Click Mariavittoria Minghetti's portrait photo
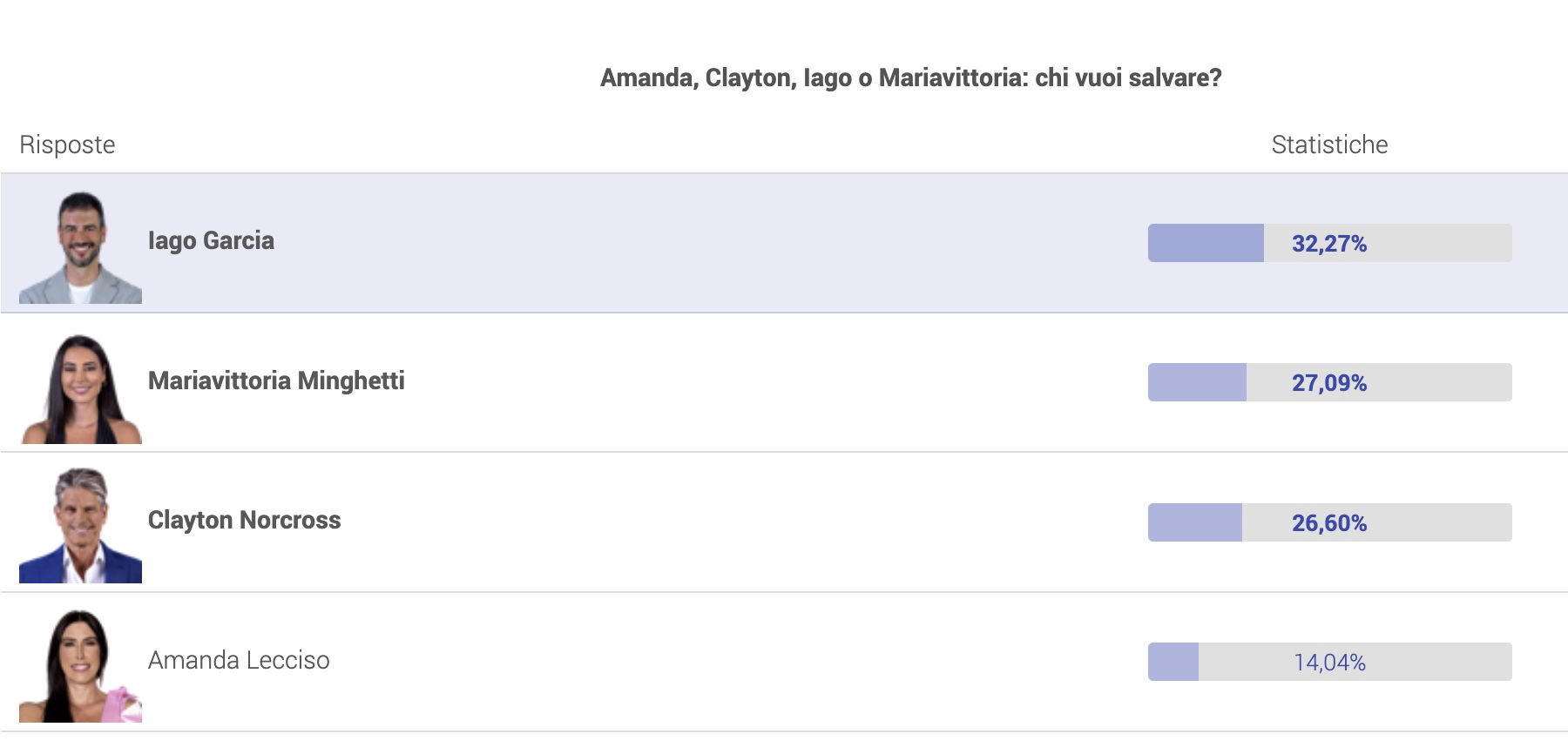 pos(80,388)
